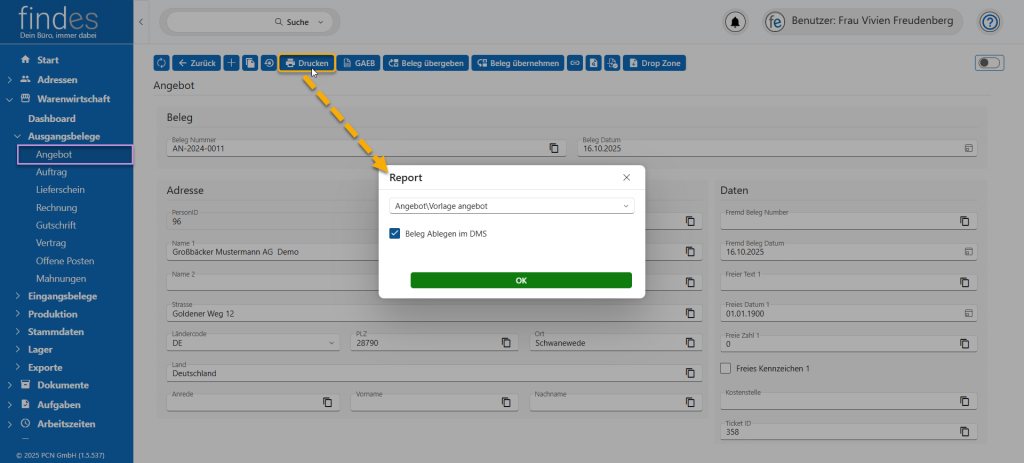Open notifications via the bell icon
Screen dimensions: 1024x463
tap(736, 22)
